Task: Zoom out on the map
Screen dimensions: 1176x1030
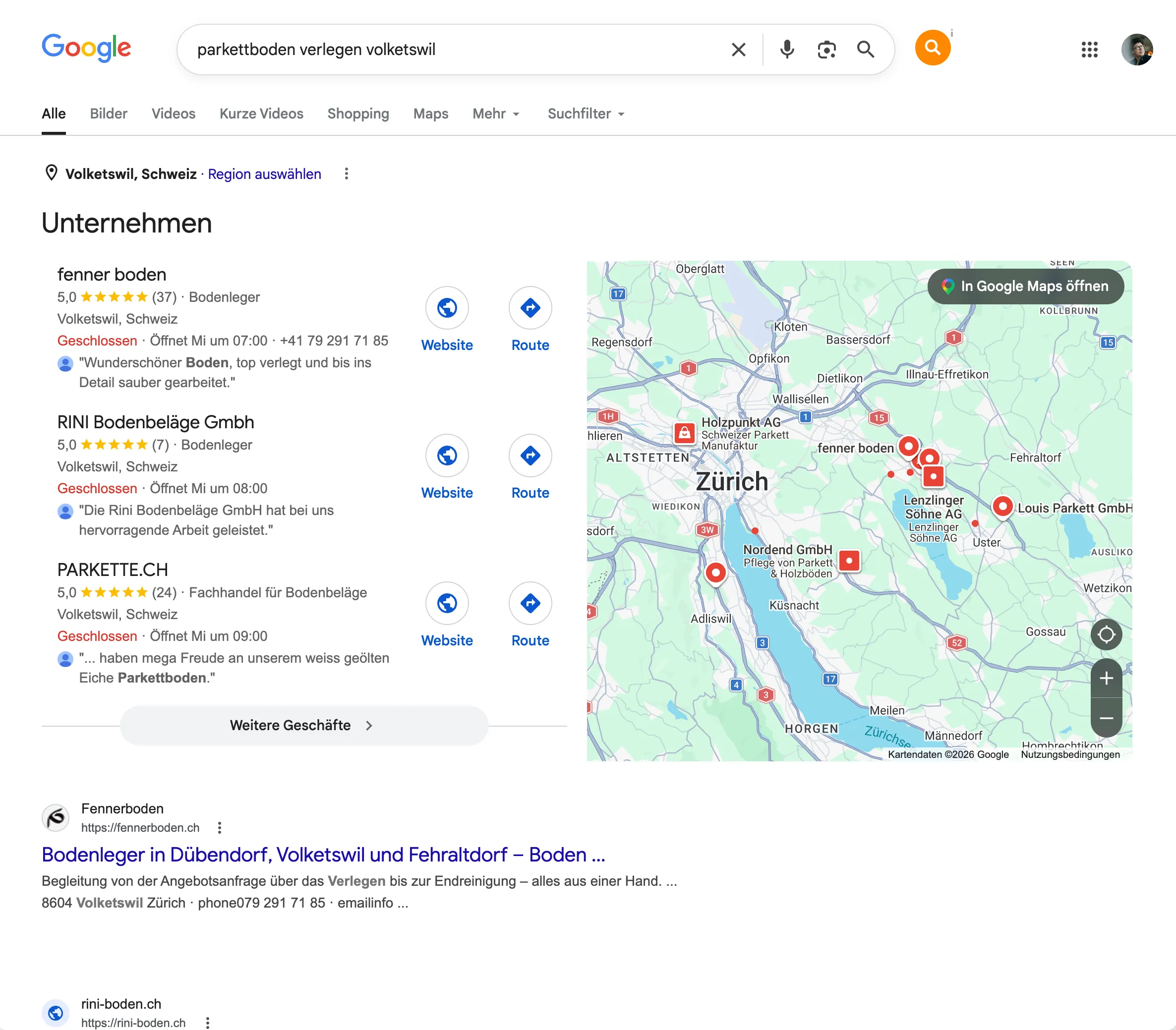Action: pyautogui.click(x=1107, y=718)
